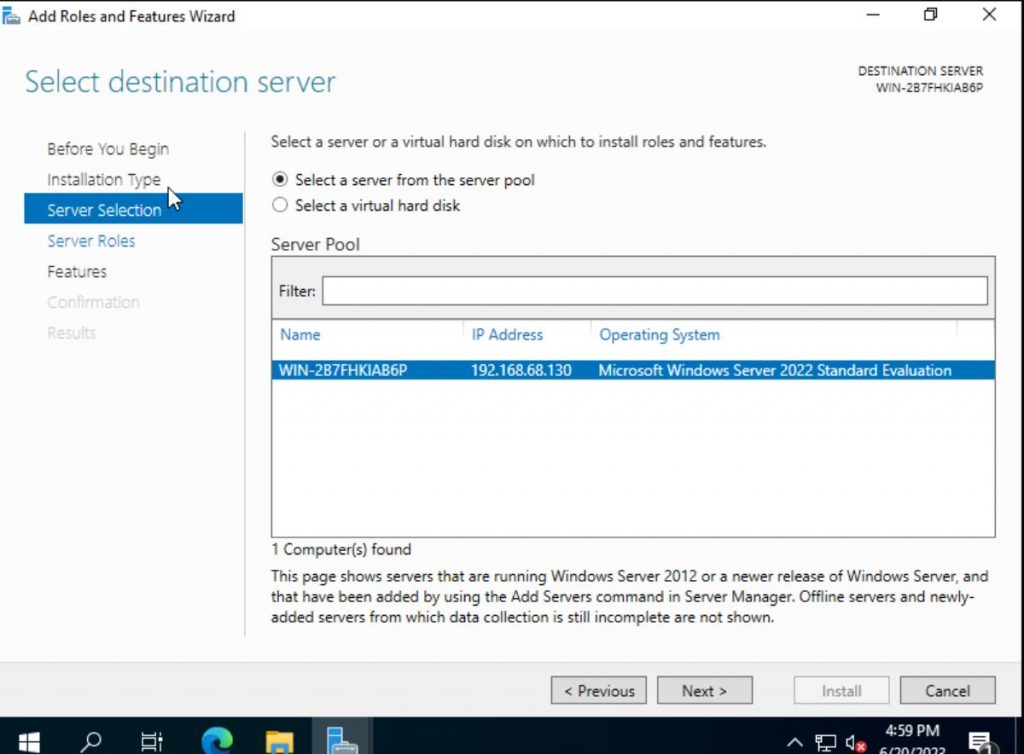Cancel the Add Roles wizard
1024x754 pixels.
tap(946, 690)
